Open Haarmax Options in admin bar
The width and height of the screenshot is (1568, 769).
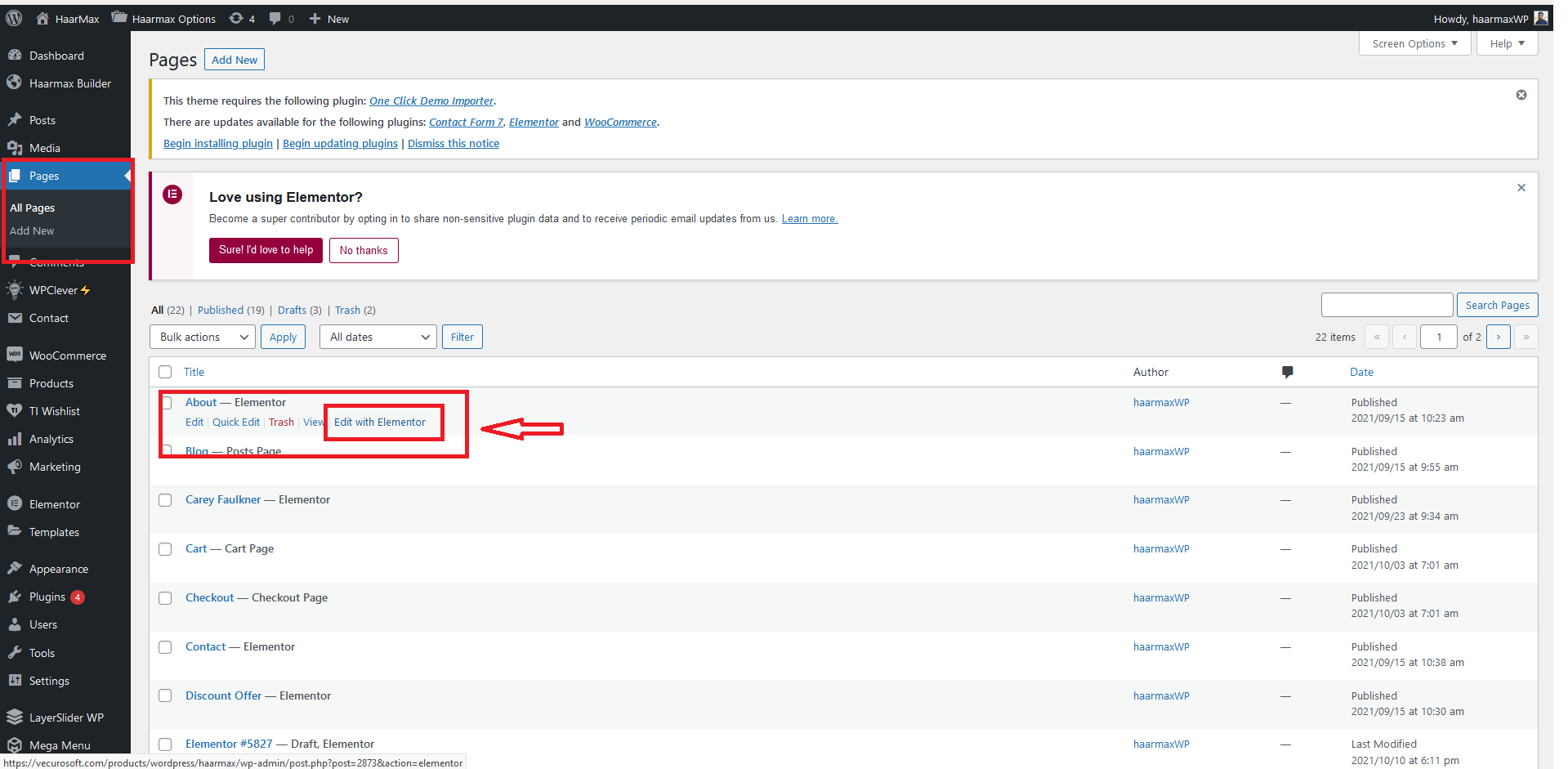[x=163, y=19]
